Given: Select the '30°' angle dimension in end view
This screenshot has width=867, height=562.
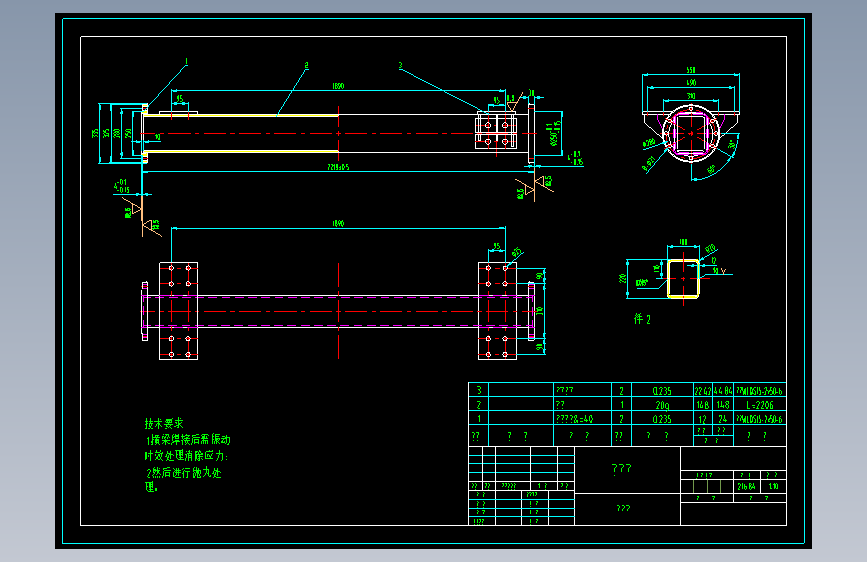Looking at the screenshot, I should [732, 145].
